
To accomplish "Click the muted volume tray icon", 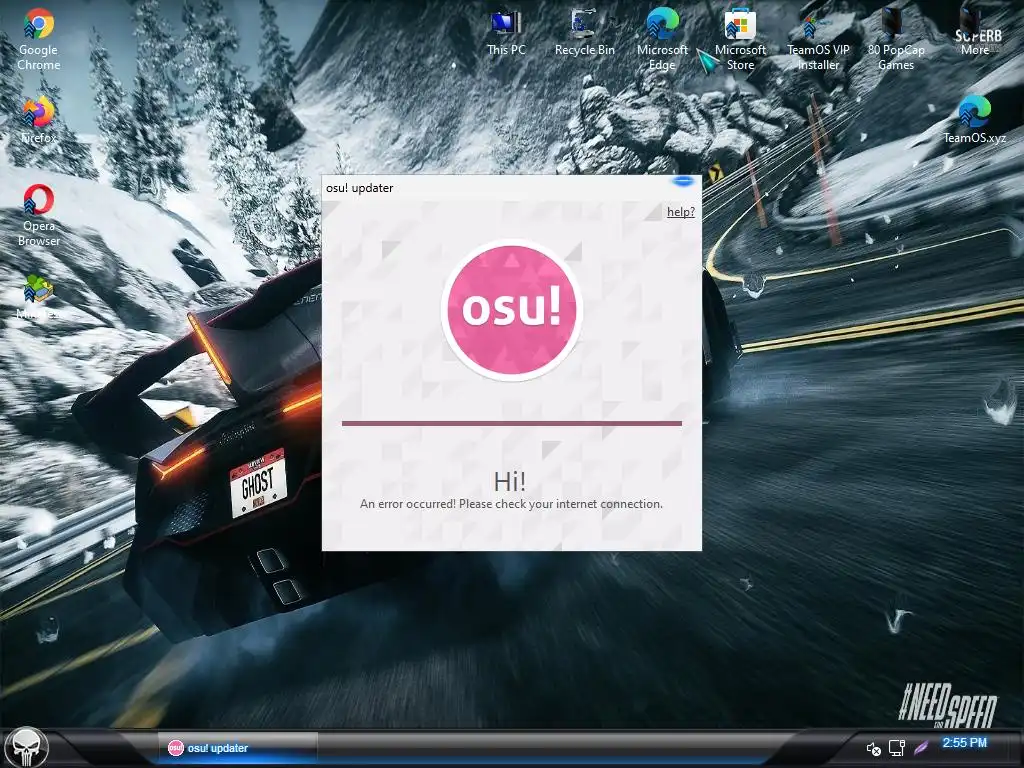I will click(873, 748).
